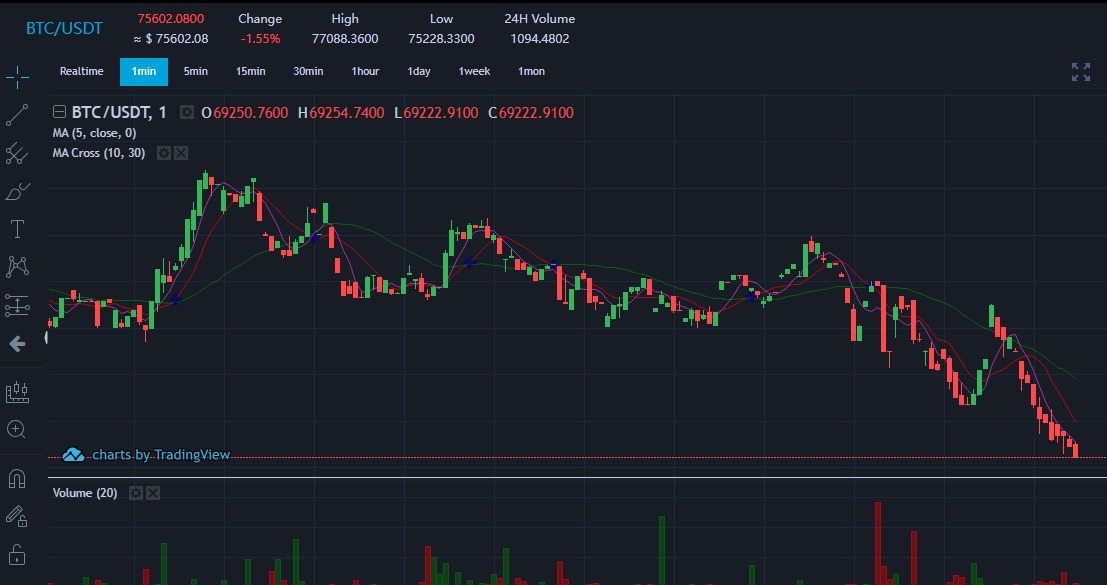Select the Realtime chart view
Viewport: 1107px width, 585px height.
point(82,71)
